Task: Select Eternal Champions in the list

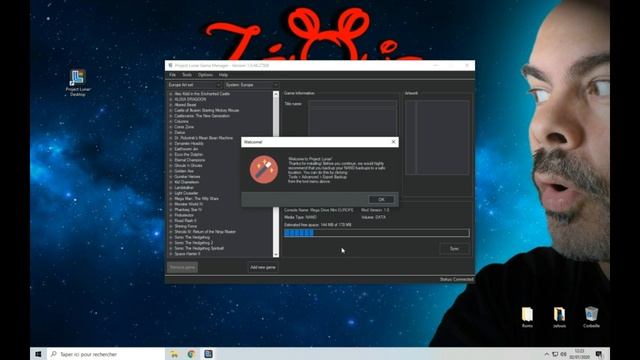Action: (x=189, y=160)
